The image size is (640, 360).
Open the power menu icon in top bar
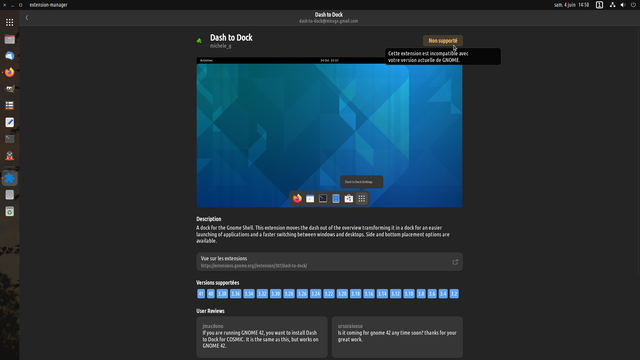tap(633, 5)
